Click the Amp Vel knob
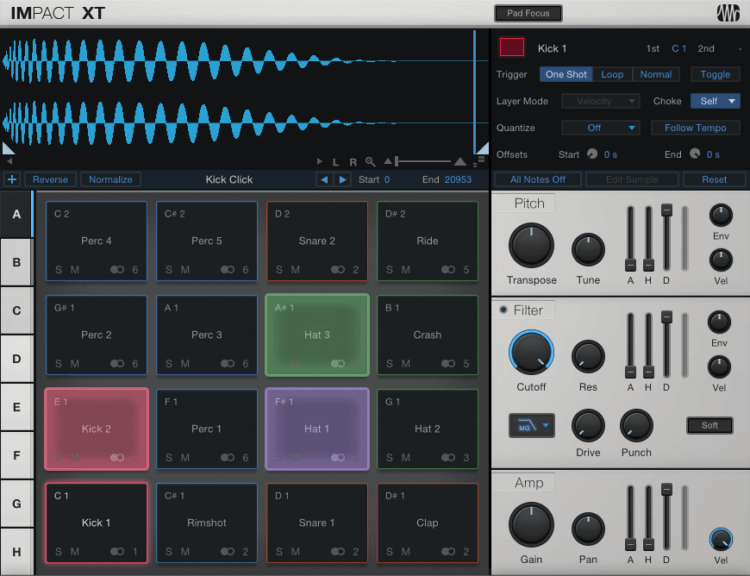The width and height of the screenshot is (750, 576). click(721, 539)
